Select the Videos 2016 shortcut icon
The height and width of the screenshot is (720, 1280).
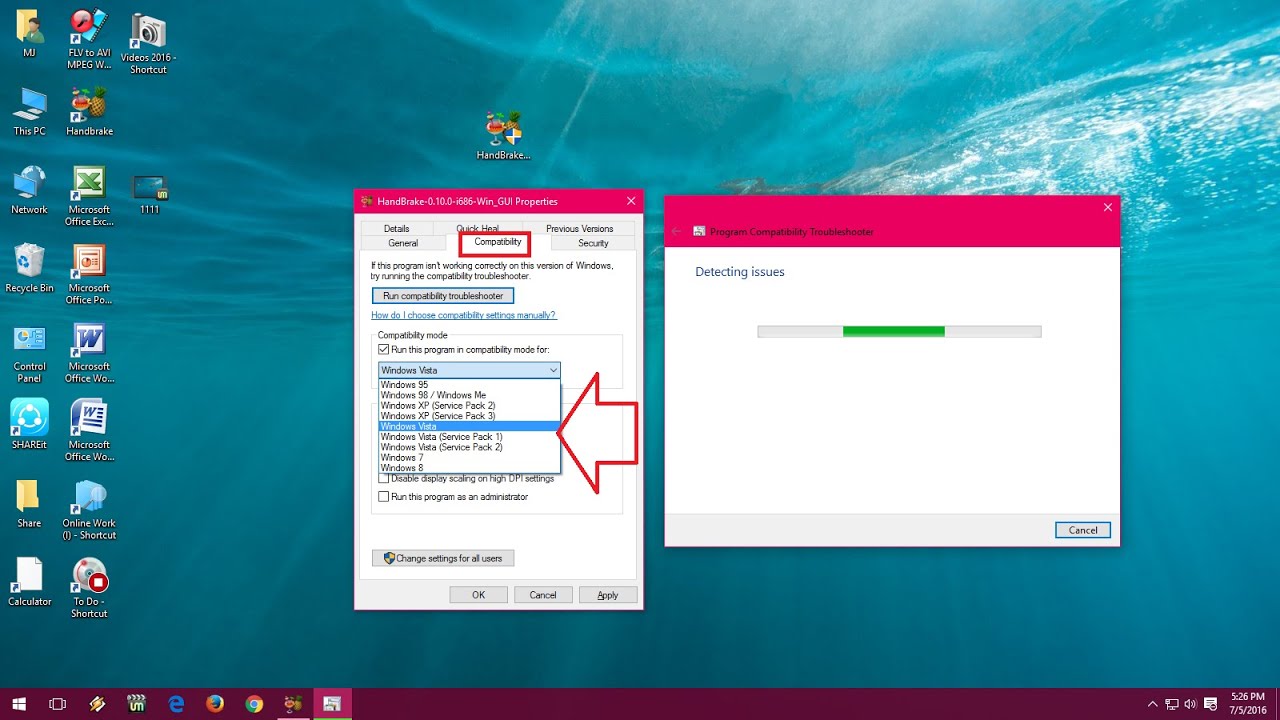point(149,44)
